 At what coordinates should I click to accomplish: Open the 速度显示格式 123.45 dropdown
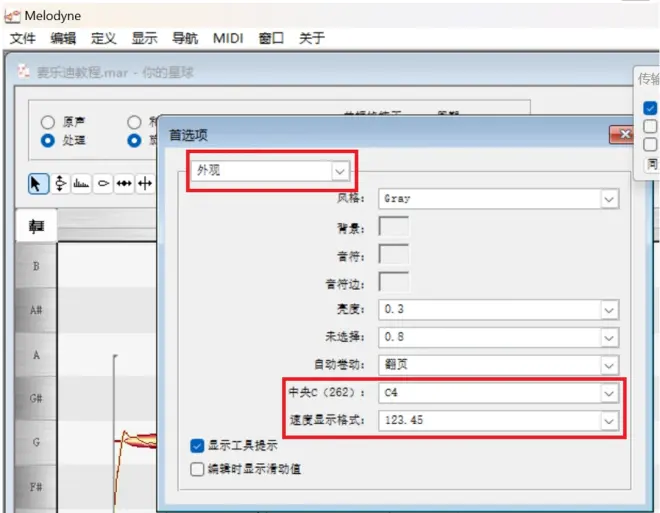498,420
